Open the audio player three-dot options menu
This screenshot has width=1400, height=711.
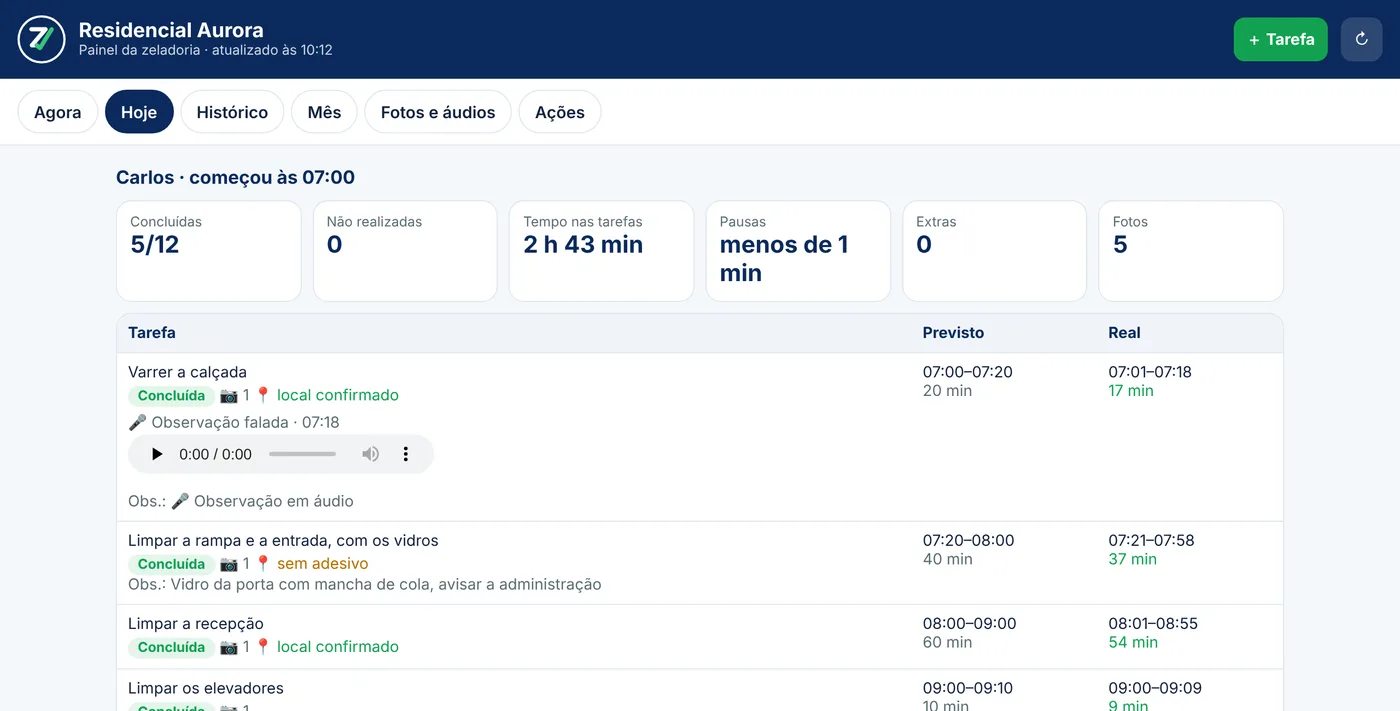click(405, 454)
